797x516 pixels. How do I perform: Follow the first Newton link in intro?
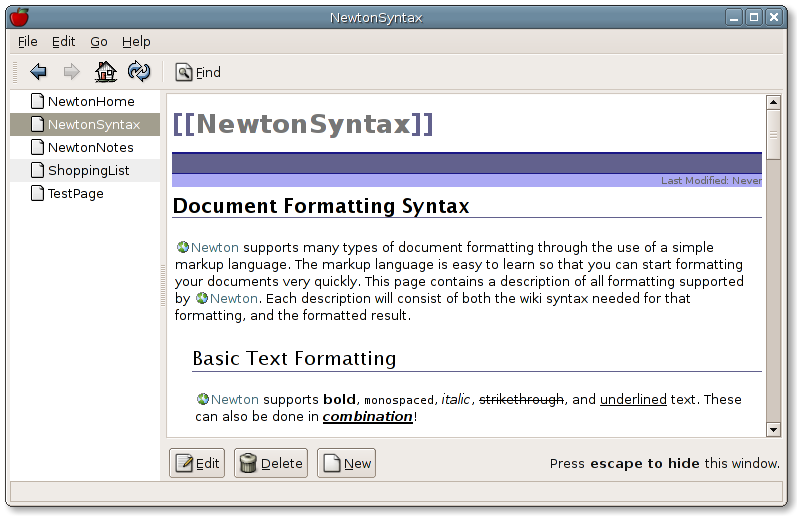click(214, 247)
